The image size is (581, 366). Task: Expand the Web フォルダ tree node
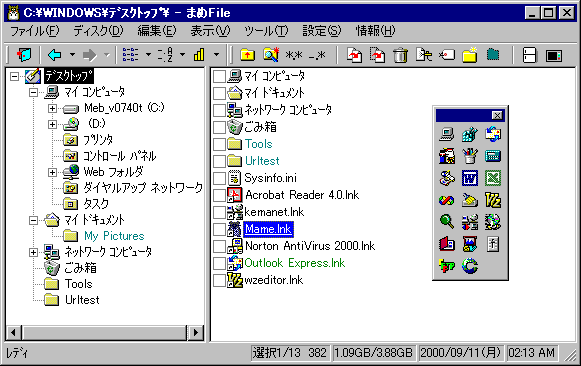(52, 172)
